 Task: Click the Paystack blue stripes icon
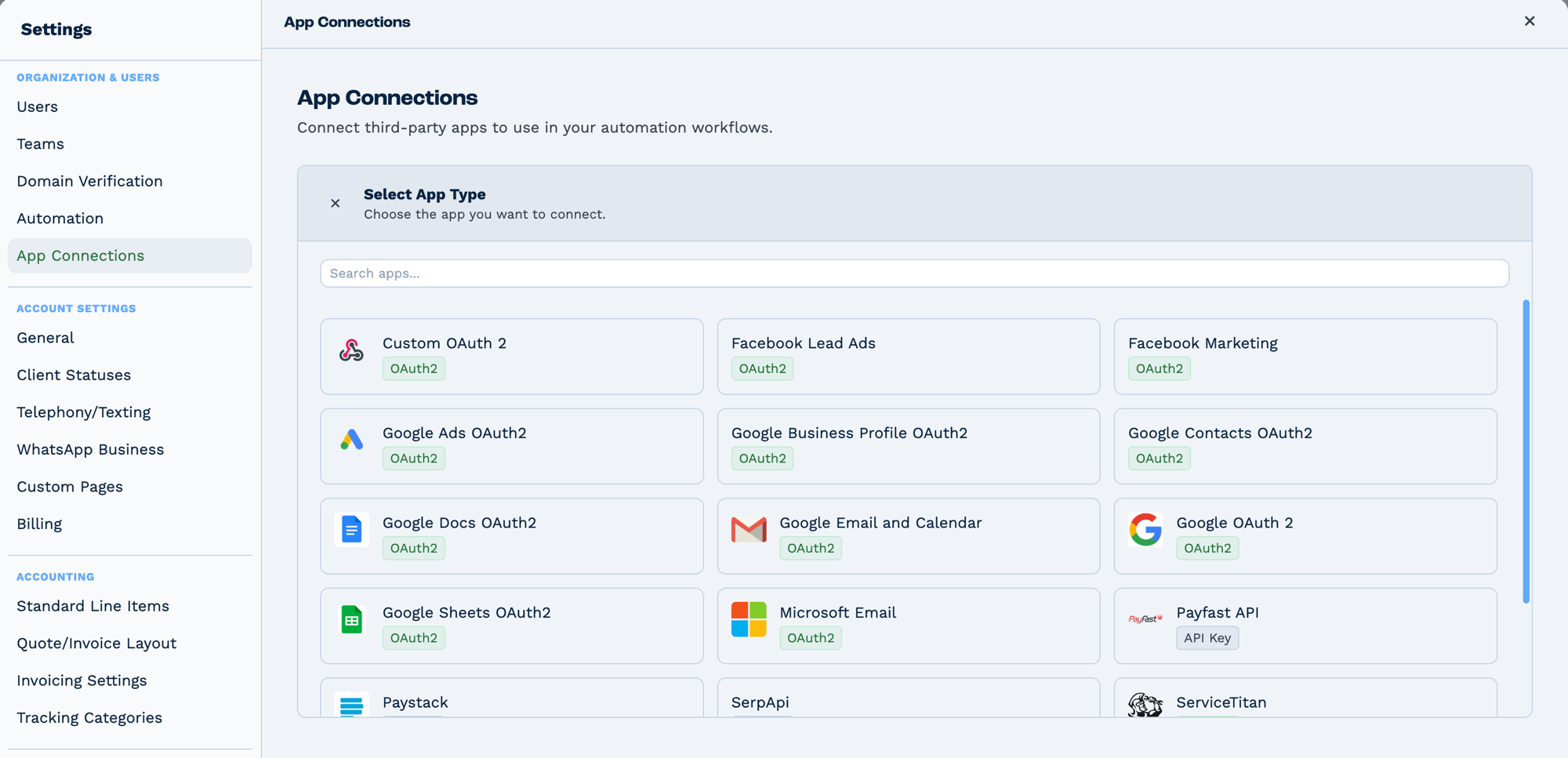tap(351, 705)
